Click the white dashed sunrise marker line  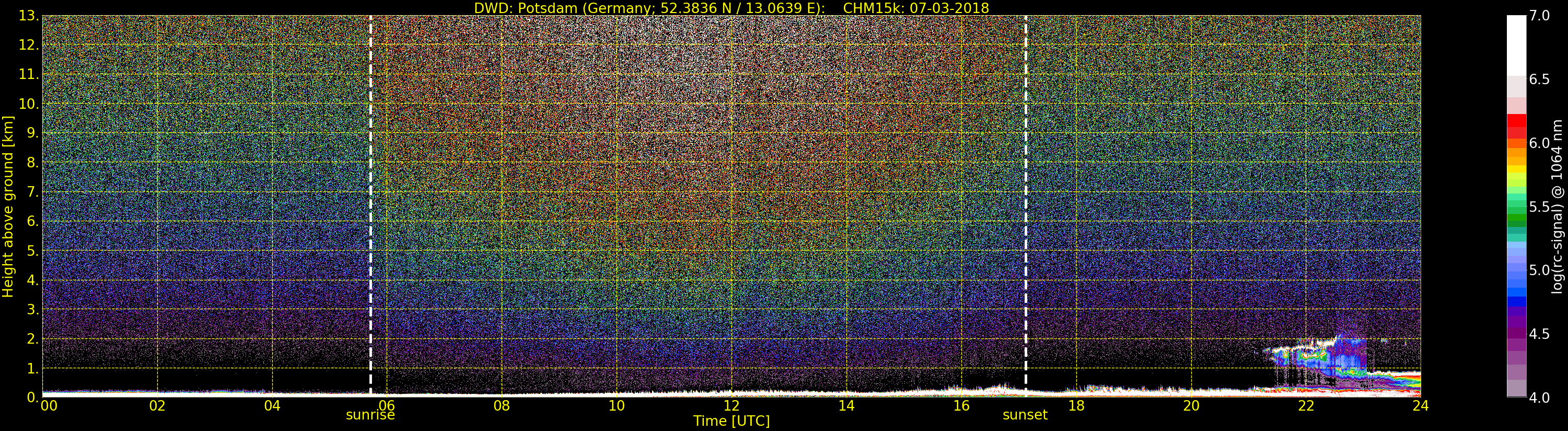point(370,205)
